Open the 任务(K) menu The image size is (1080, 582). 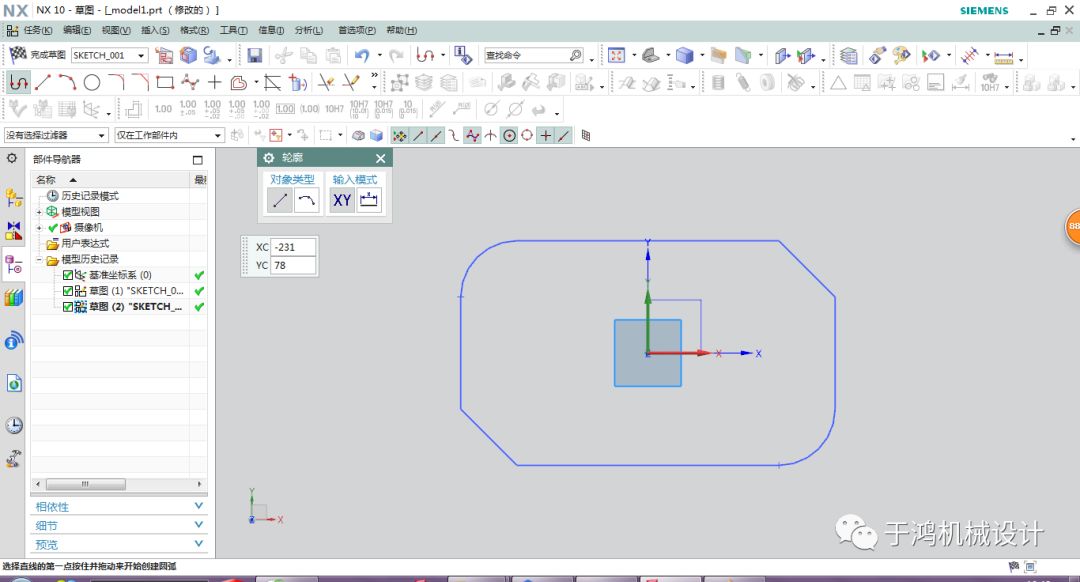click(37, 30)
